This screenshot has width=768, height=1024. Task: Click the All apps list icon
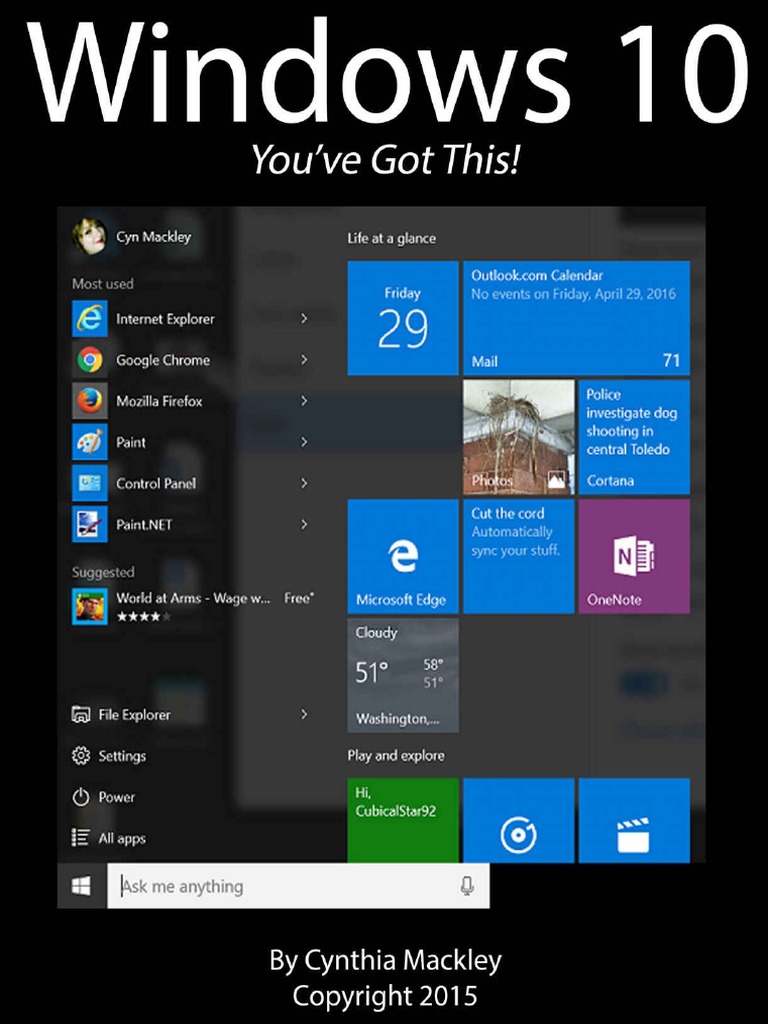pyautogui.click(x=80, y=838)
